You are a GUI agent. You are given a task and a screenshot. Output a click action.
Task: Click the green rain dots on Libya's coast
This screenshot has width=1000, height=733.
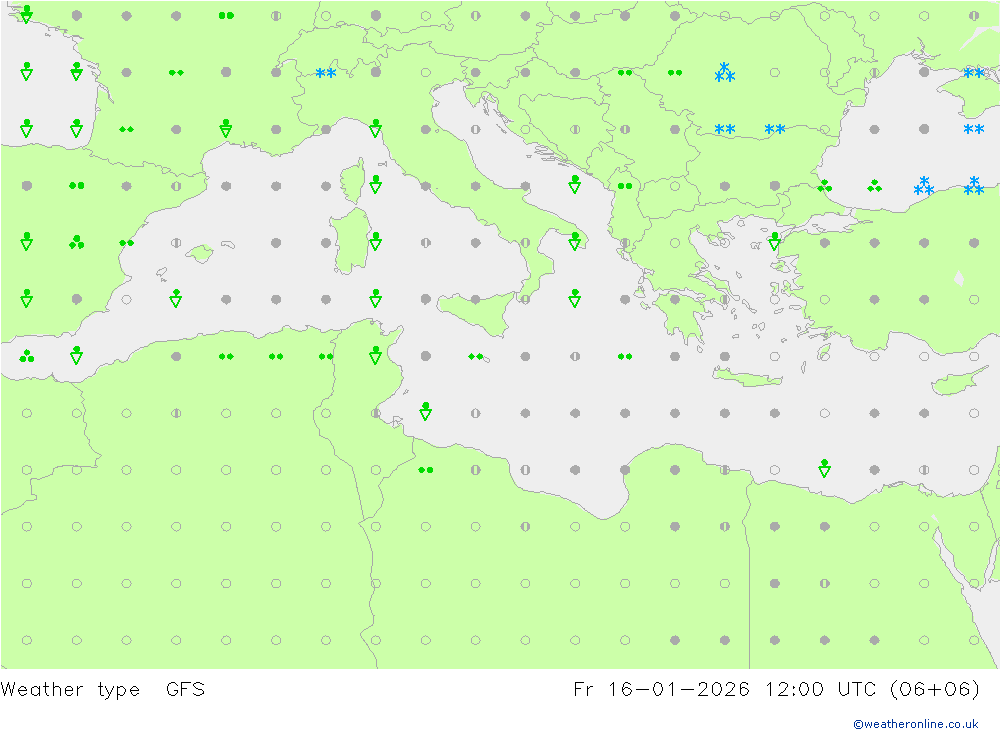click(425, 470)
